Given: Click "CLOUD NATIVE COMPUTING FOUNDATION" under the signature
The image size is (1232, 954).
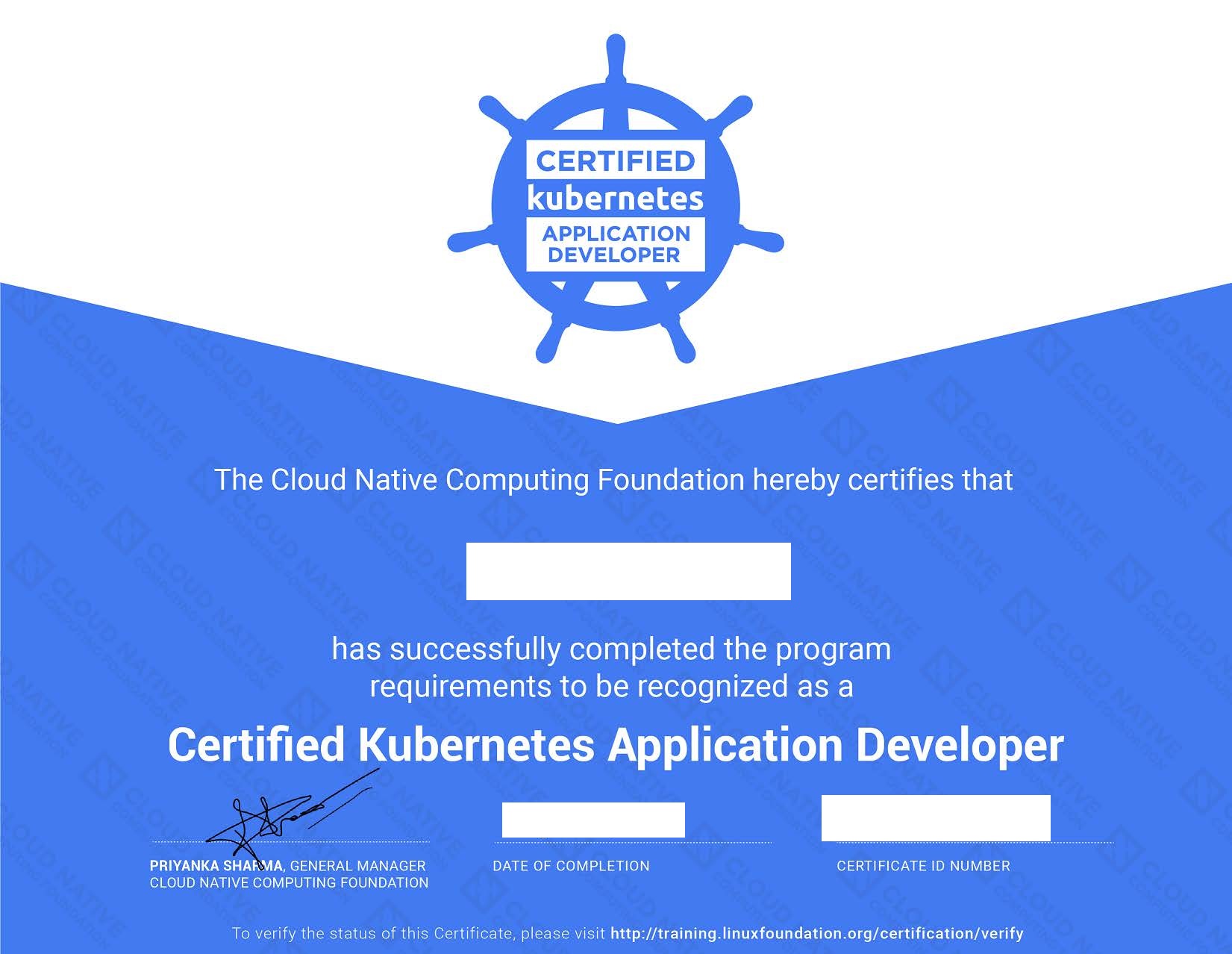Looking at the screenshot, I should point(290,882).
